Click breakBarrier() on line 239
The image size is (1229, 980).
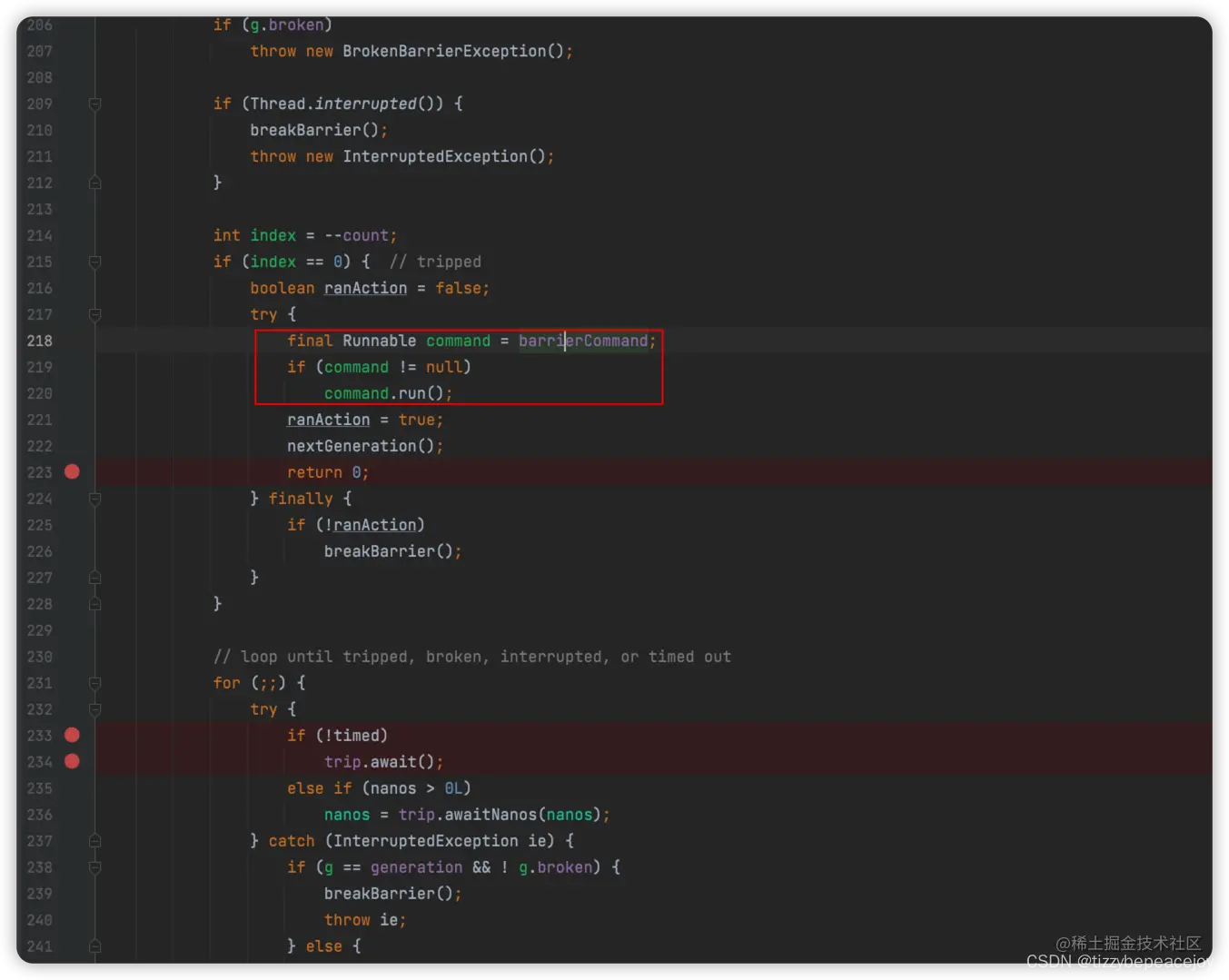(389, 894)
